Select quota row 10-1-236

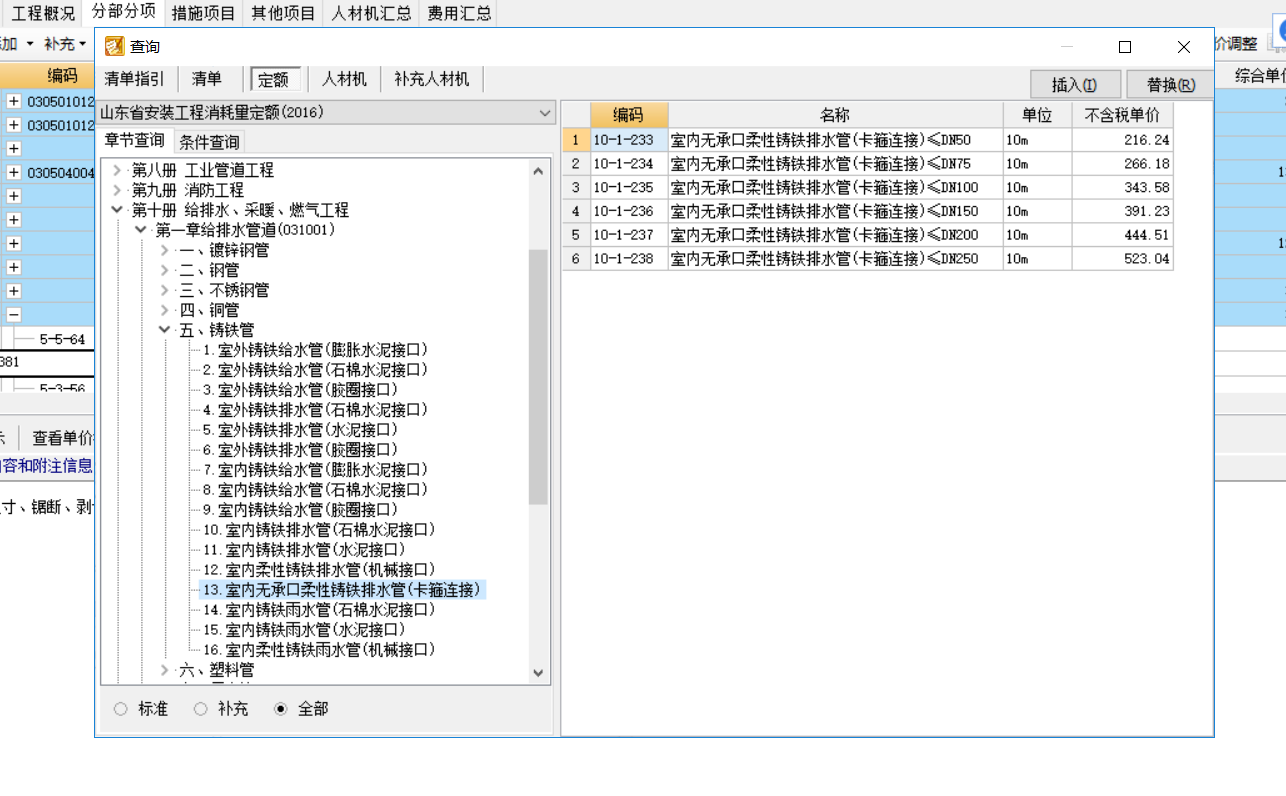(x=868, y=211)
